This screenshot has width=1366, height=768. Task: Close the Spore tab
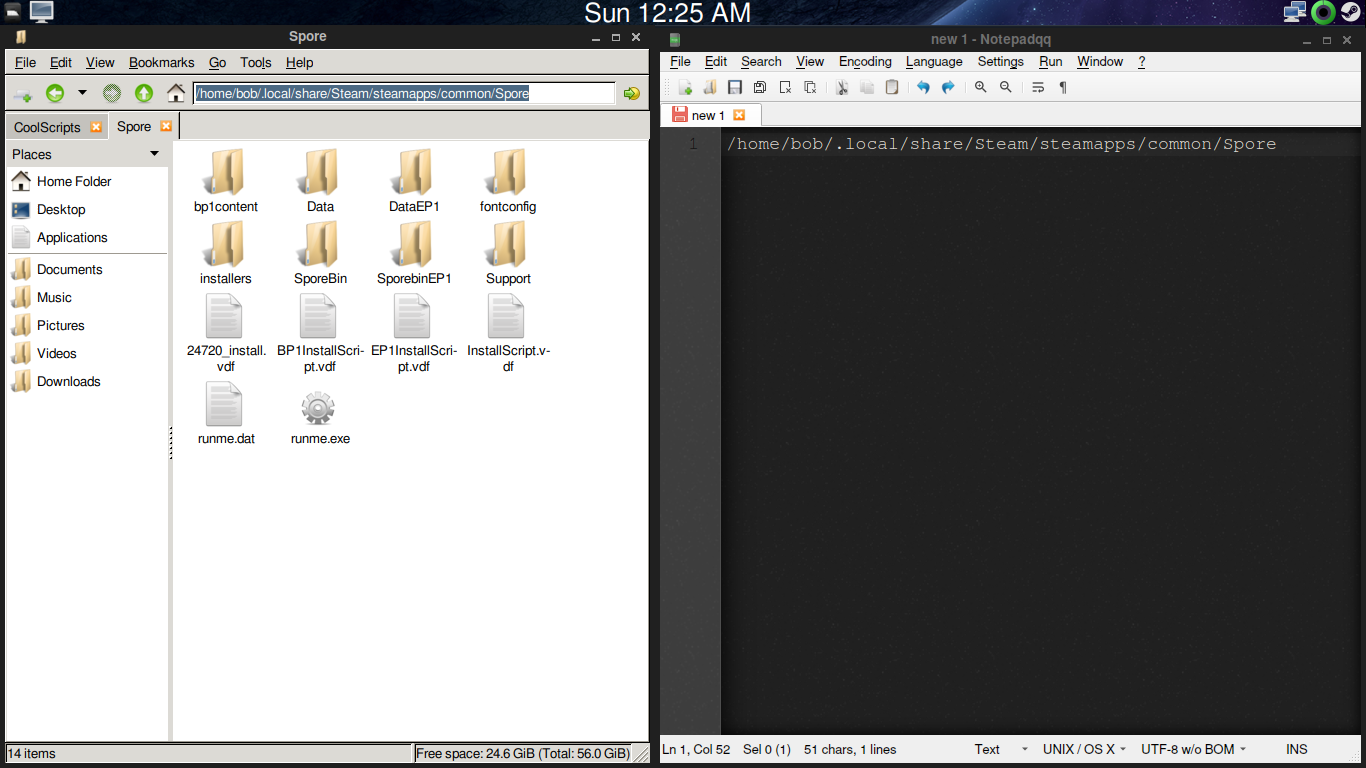(x=166, y=126)
